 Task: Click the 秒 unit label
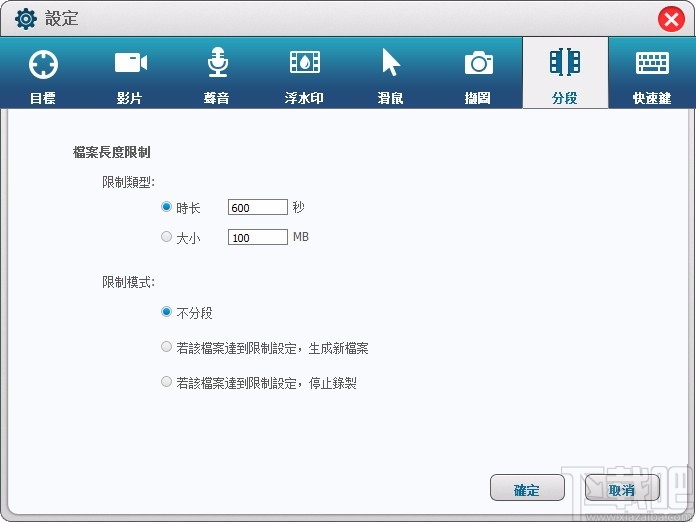click(x=298, y=207)
